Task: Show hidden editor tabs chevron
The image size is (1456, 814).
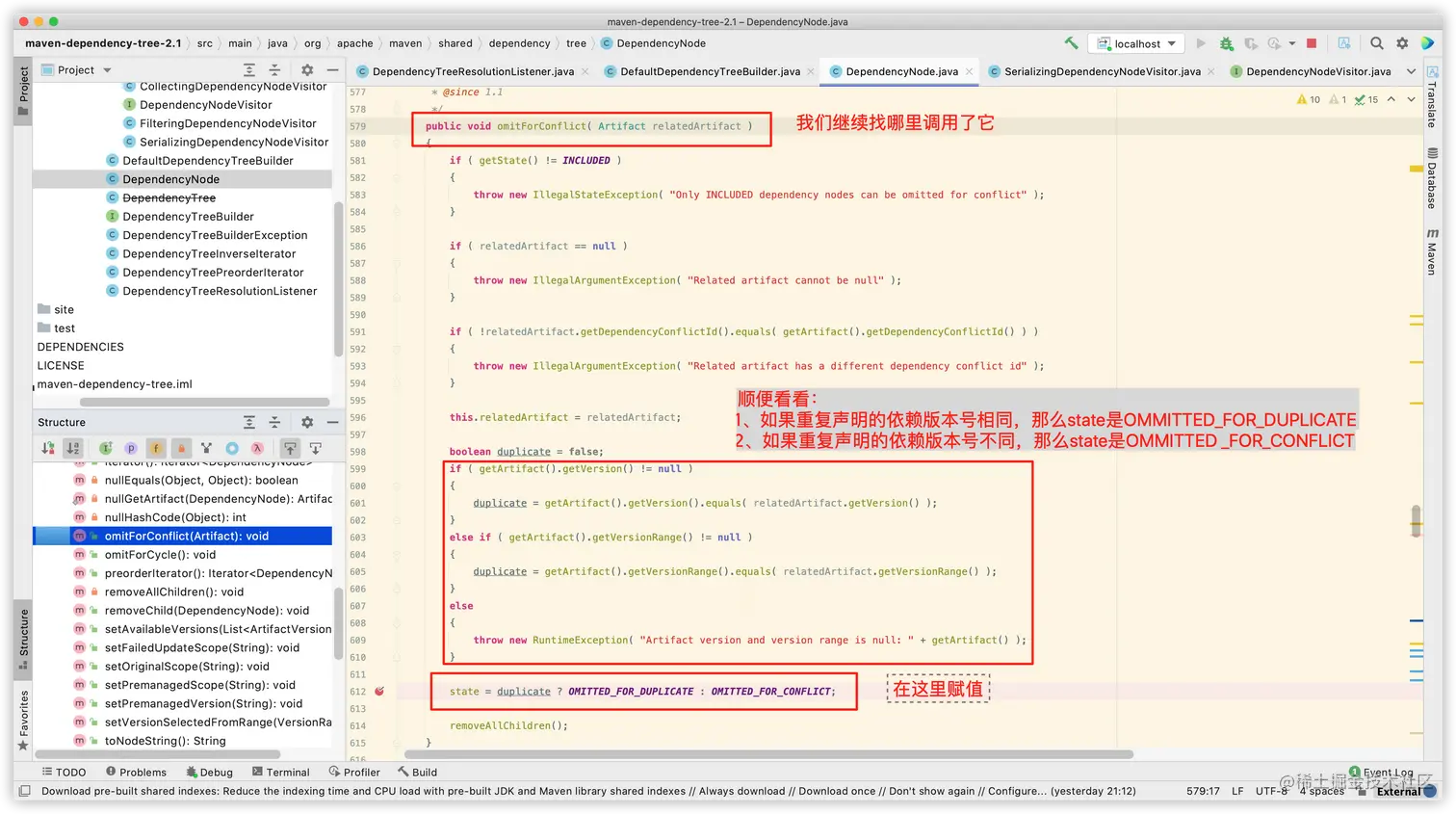Action: pyautogui.click(x=1411, y=71)
